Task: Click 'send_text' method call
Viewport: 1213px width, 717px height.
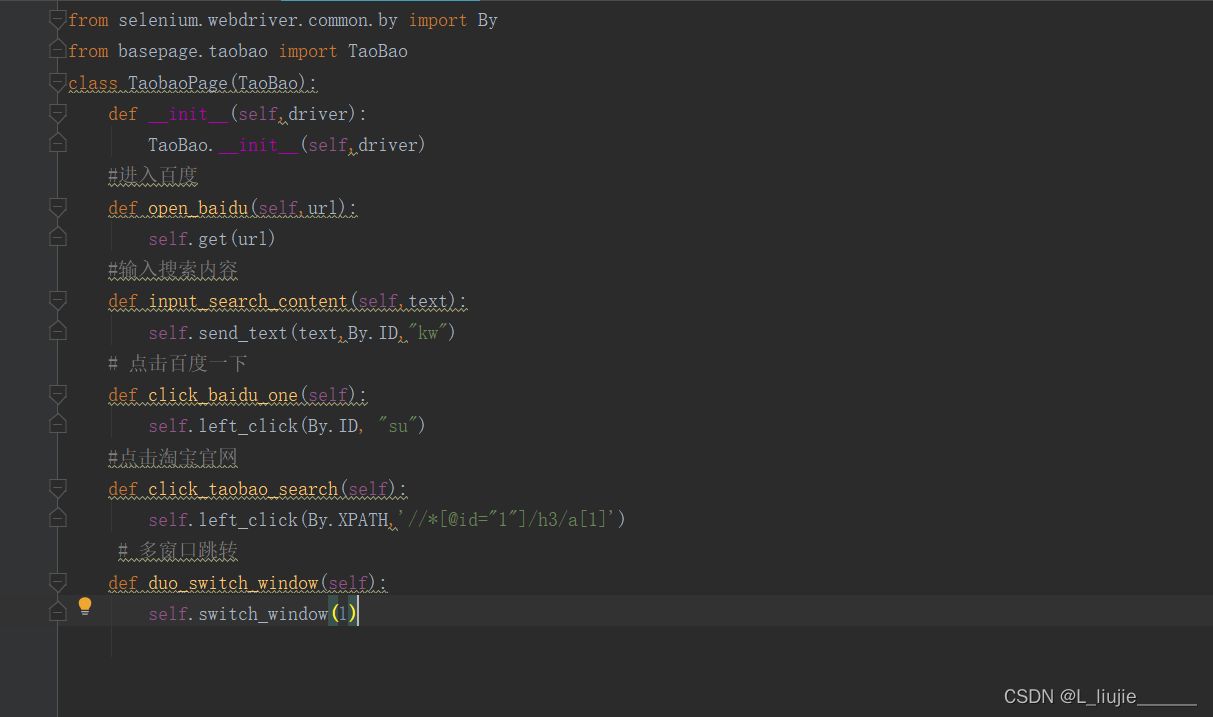Action: pyautogui.click(x=243, y=332)
